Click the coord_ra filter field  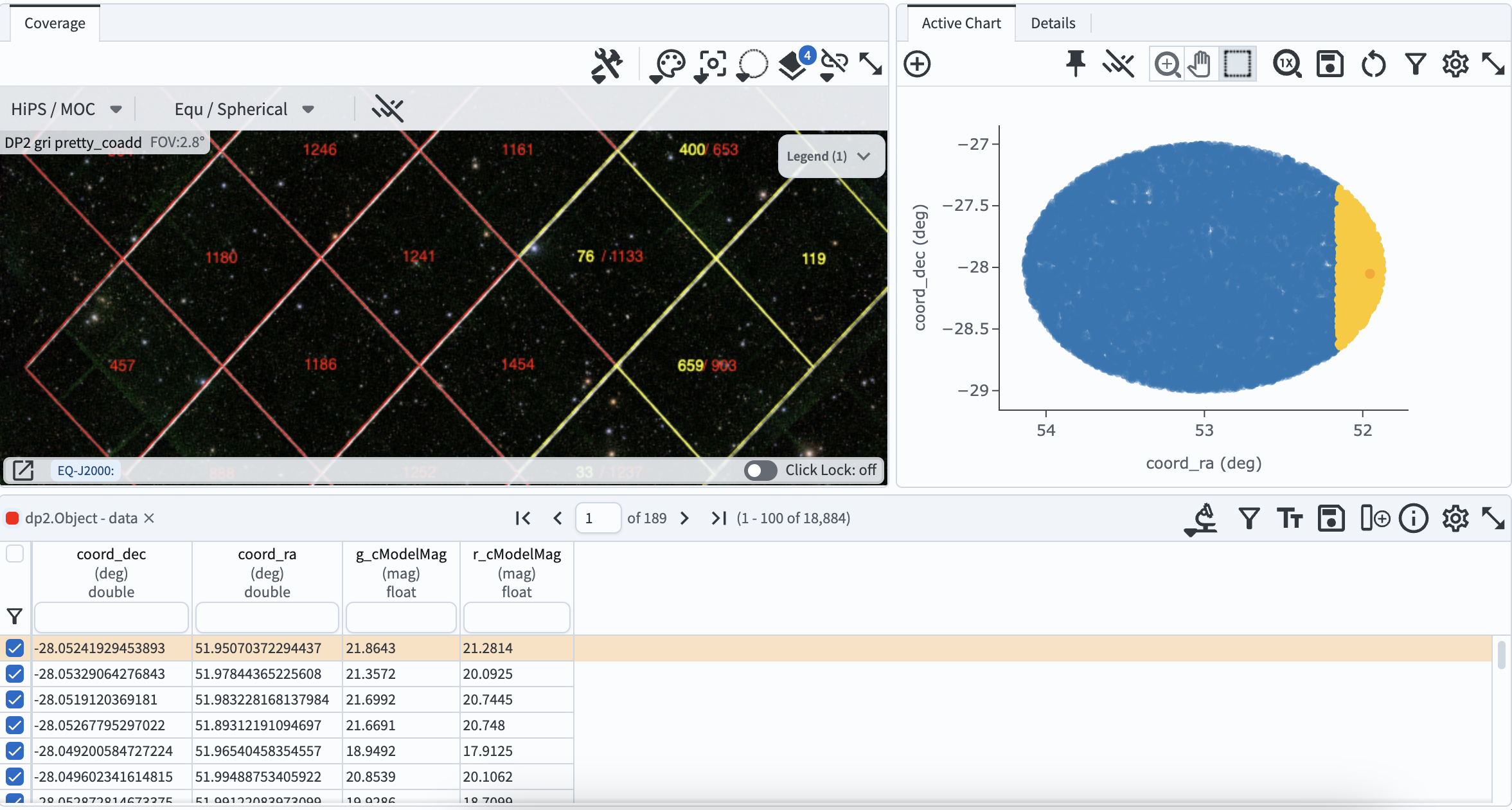click(x=267, y=617)
